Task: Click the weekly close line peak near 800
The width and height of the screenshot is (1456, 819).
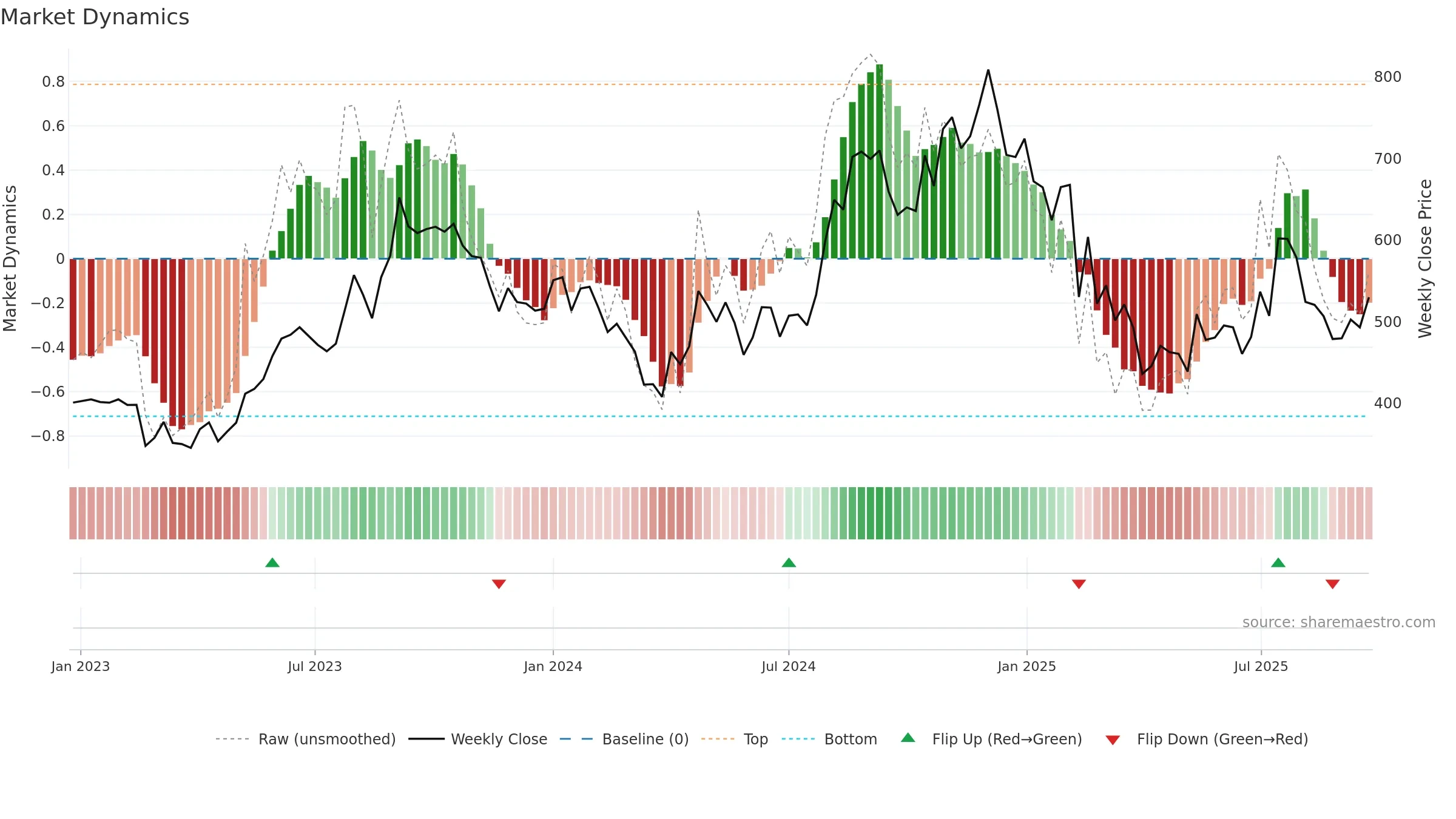Action: [x=988, y=70]
